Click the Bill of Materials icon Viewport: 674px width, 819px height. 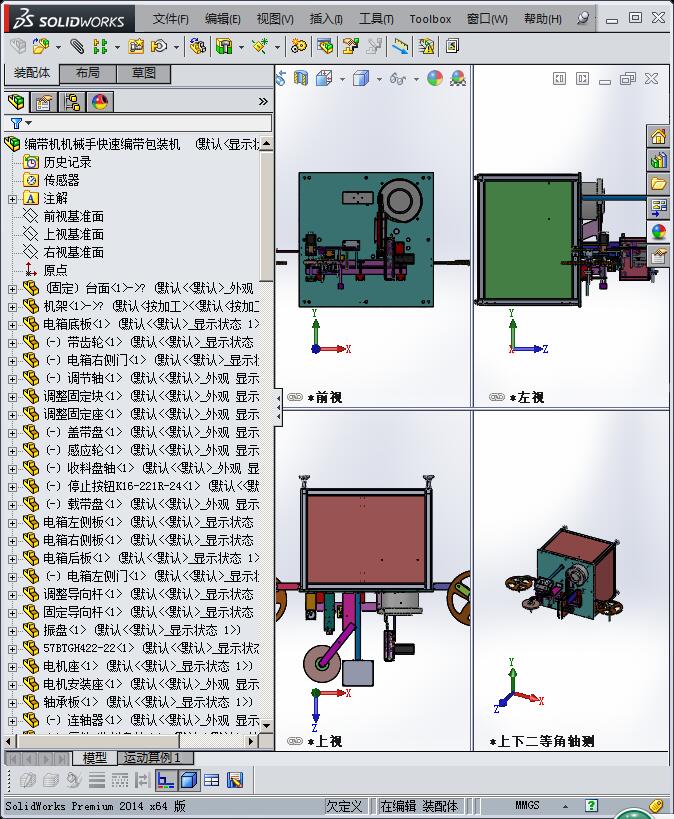tap(324, 47)
